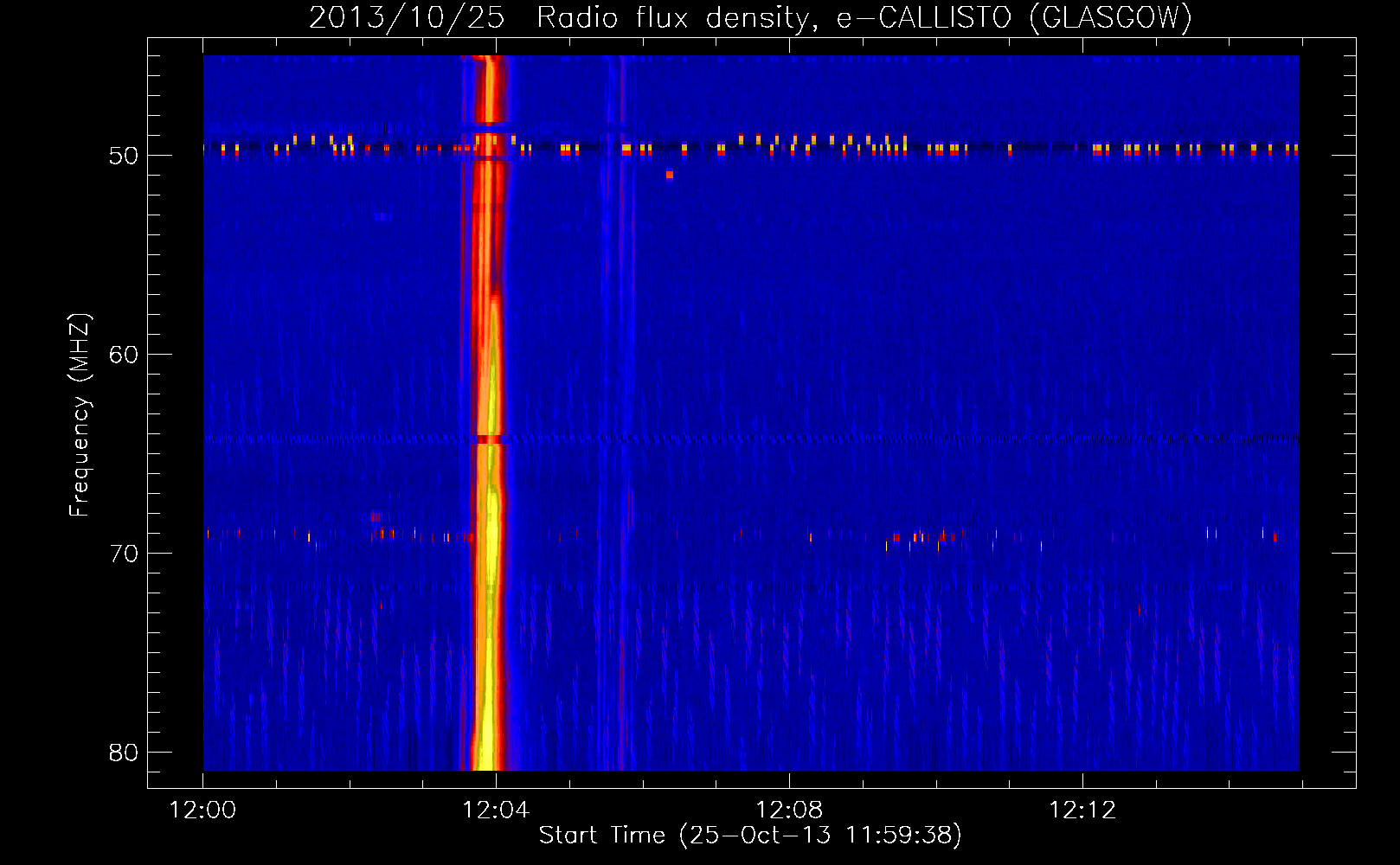Click the plot title '2013/10/25 Radio flux density, e-CALLISTO (GLASGOW)'
Screen dimensions: 1400x865
(x=750, y=17)
